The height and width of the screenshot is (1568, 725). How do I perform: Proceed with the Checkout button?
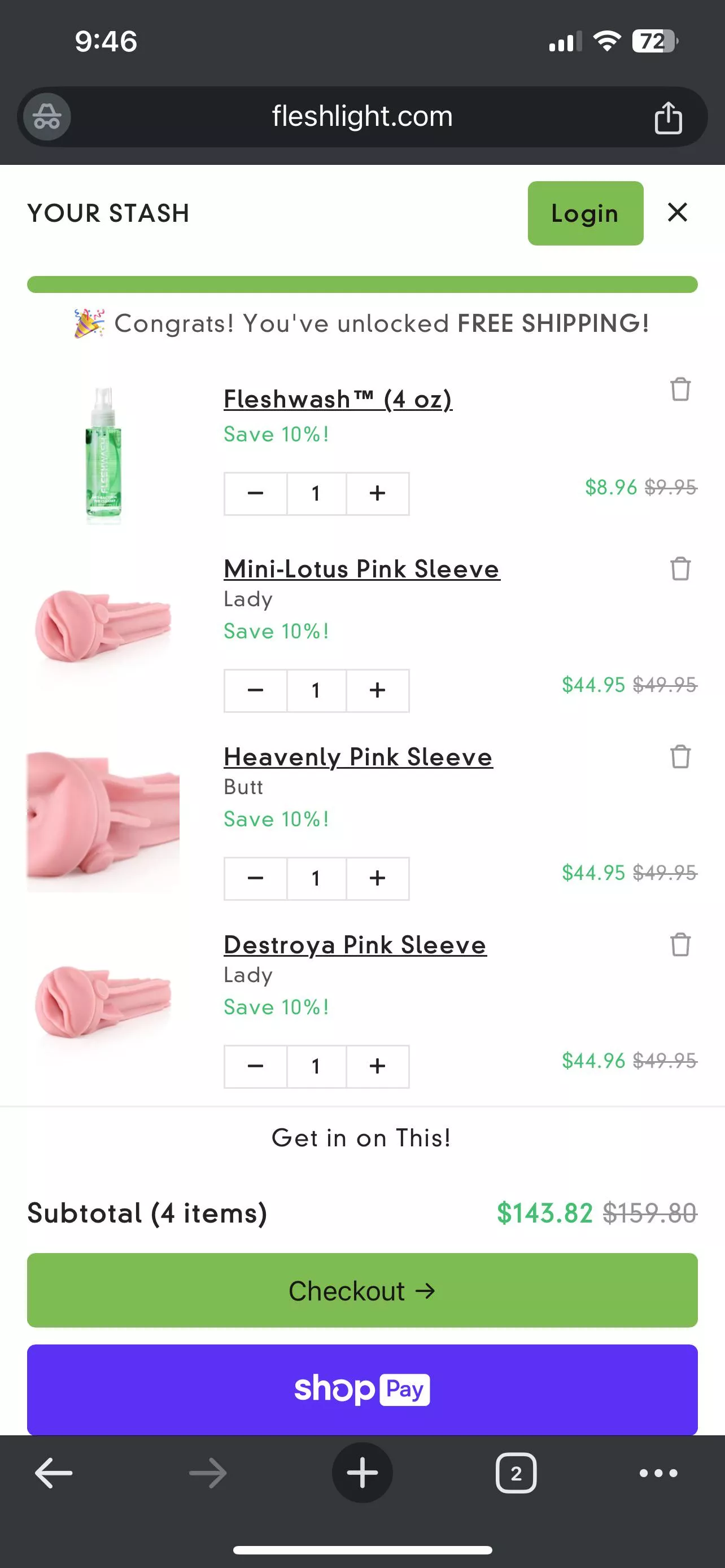362,1290
